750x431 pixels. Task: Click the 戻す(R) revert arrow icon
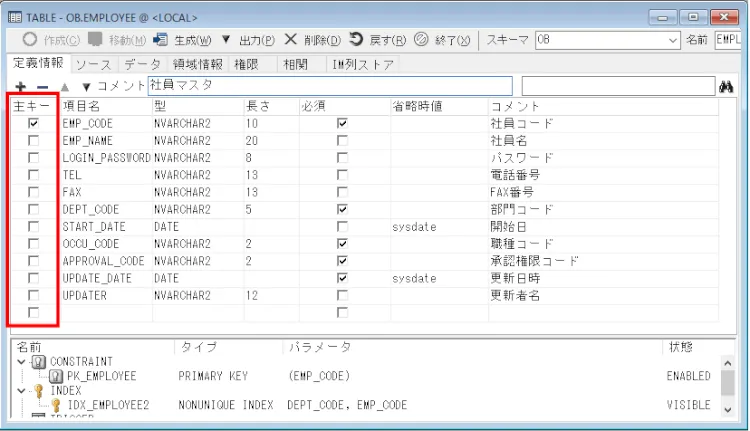point(356,39)
